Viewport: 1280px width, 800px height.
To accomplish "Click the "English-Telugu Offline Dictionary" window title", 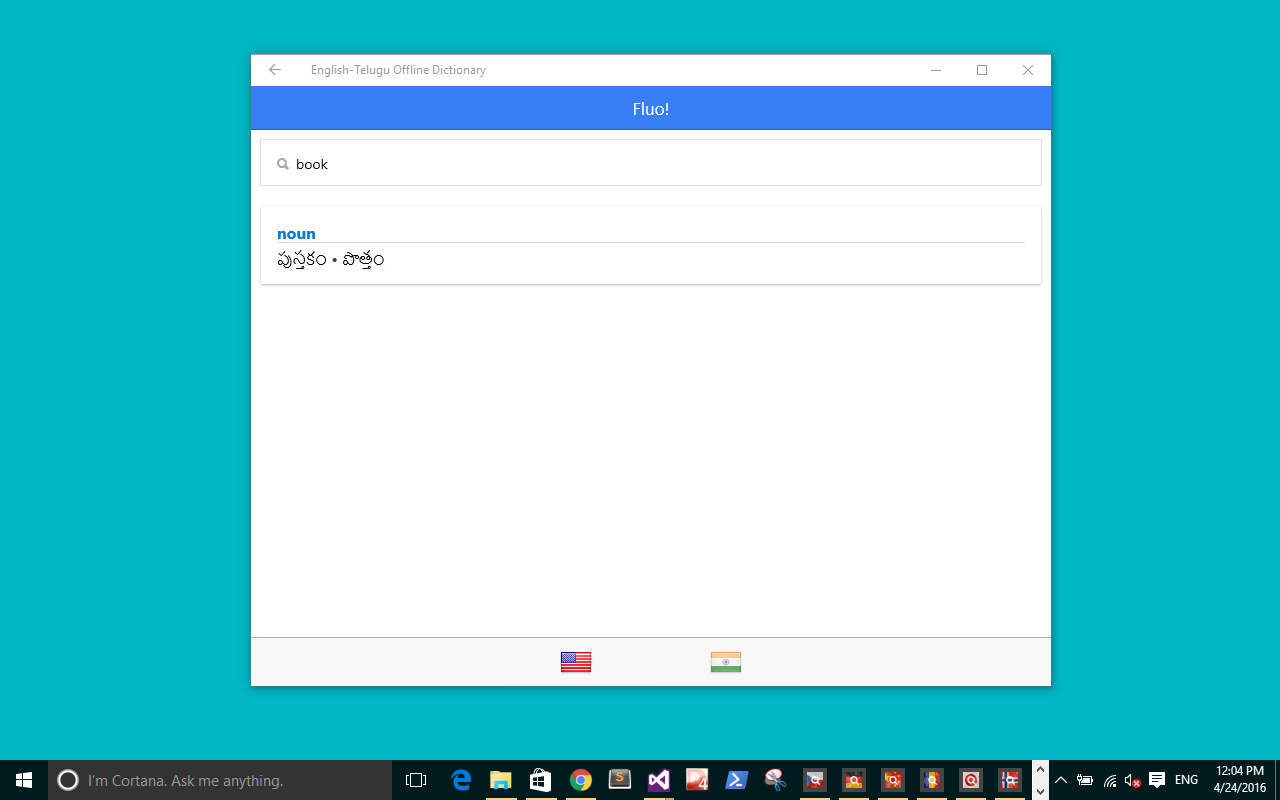I will point(398,70).
